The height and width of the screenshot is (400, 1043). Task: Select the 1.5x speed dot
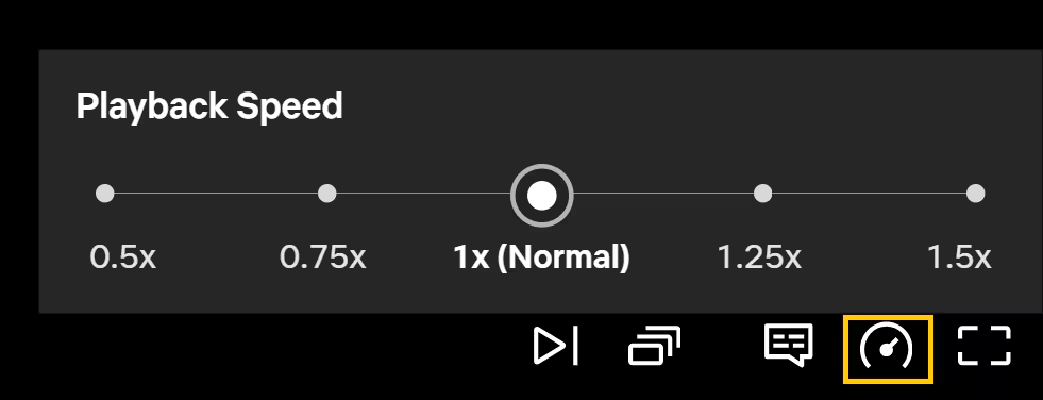click(975, 194)
